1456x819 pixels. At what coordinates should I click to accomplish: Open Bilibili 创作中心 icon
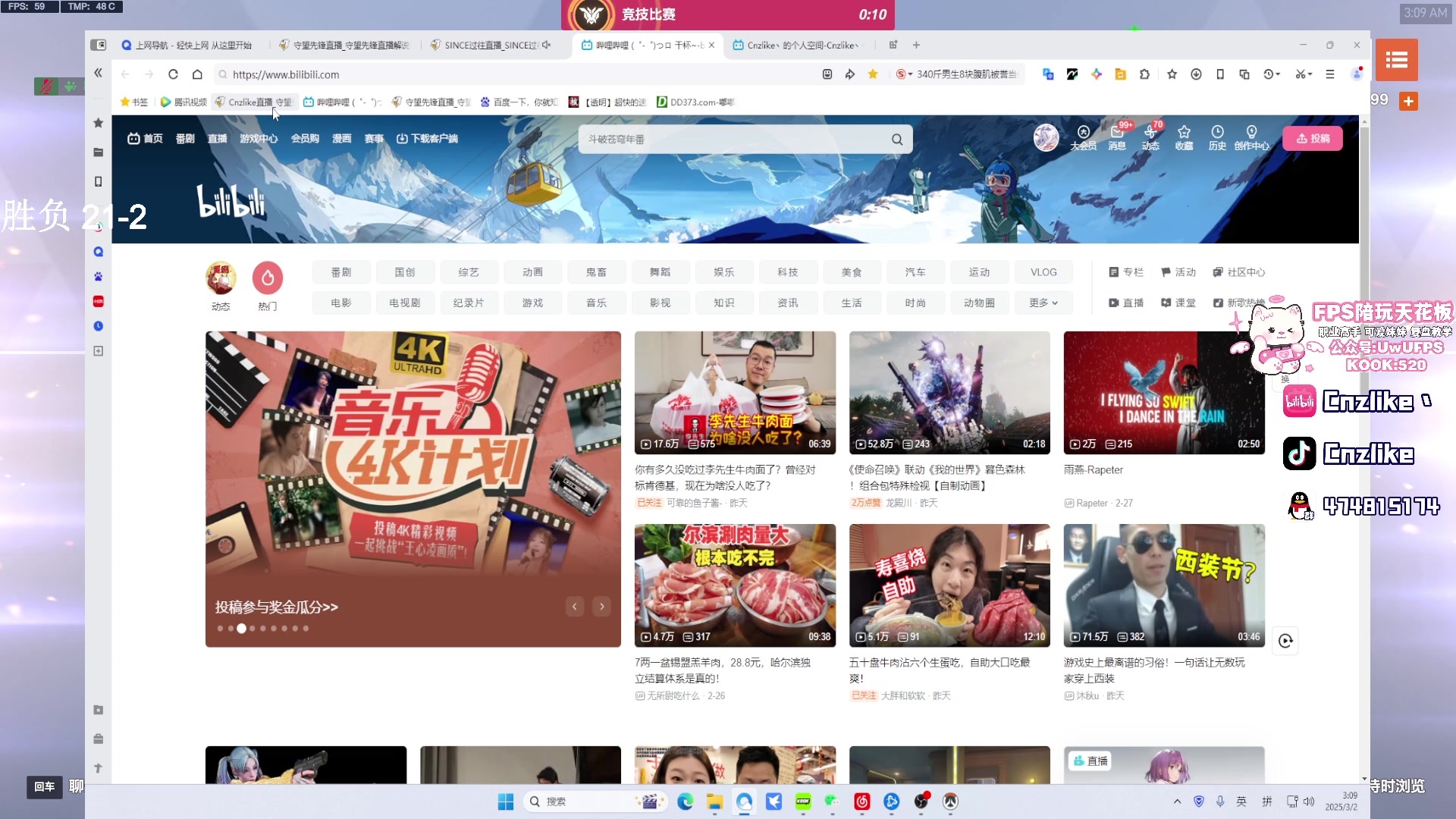[1251, 138]
